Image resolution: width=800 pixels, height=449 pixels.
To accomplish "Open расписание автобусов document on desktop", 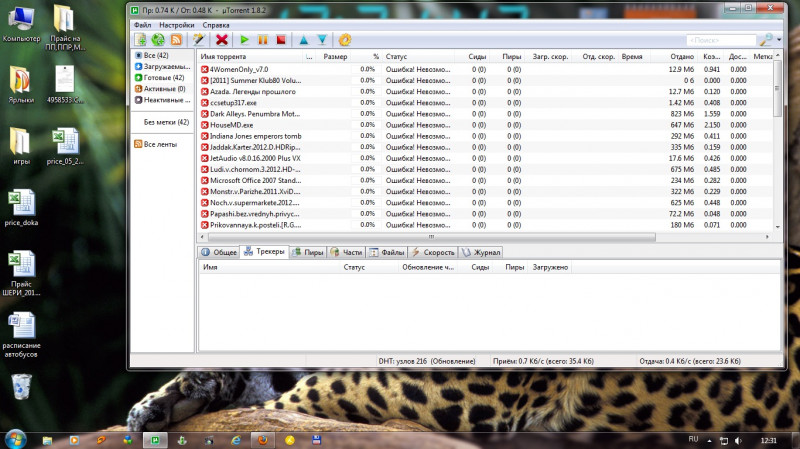I will point(21,335).
